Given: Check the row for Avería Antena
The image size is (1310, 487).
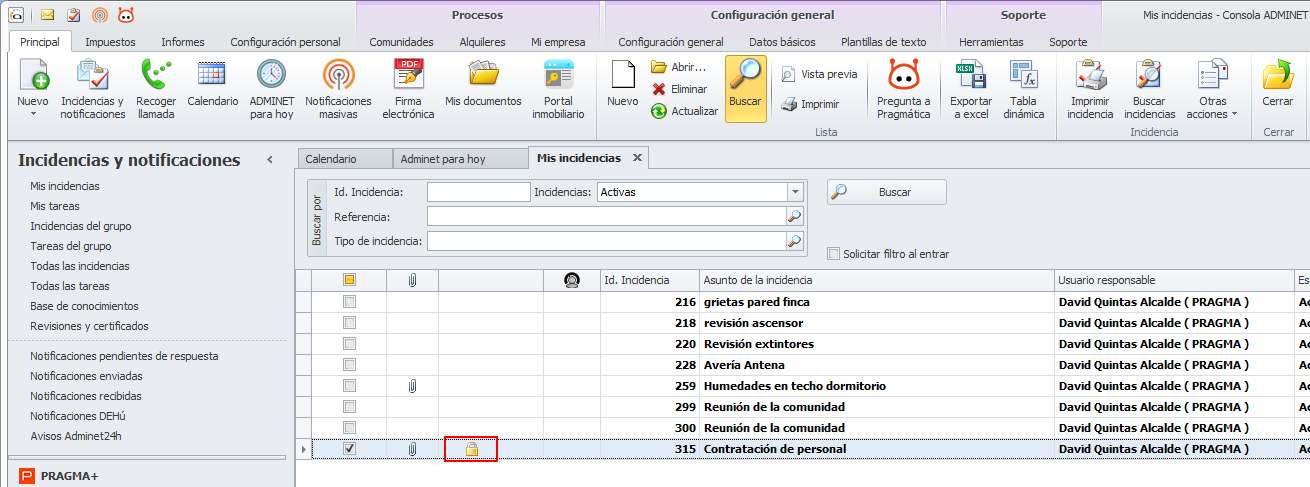Looking at the screenshot, I should click(349, 365).
